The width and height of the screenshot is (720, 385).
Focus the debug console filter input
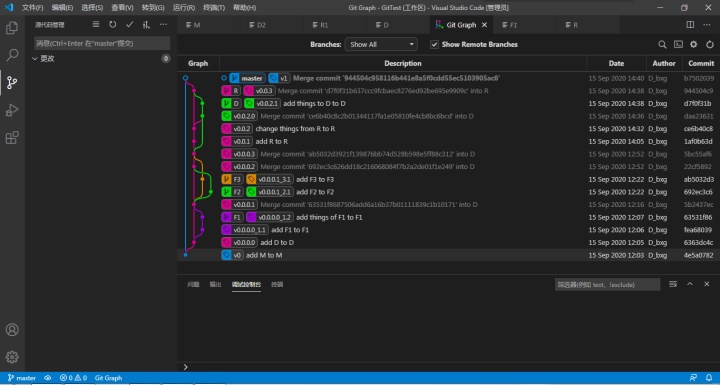point(607,284)
